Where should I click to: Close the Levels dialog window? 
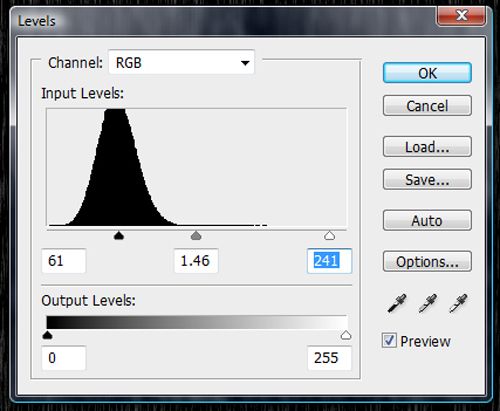(x=462, y=15)
